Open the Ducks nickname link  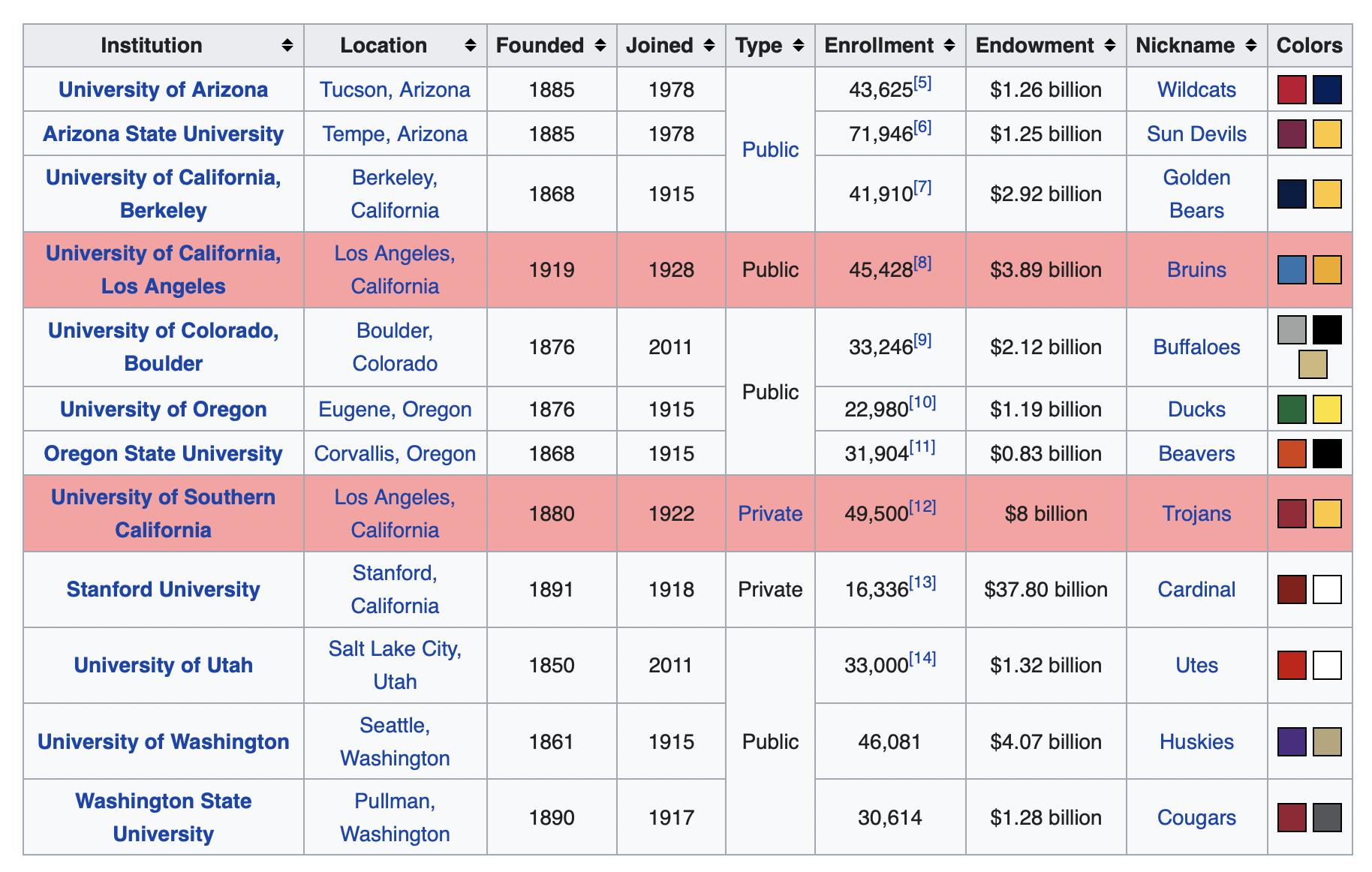(1196, 409)
